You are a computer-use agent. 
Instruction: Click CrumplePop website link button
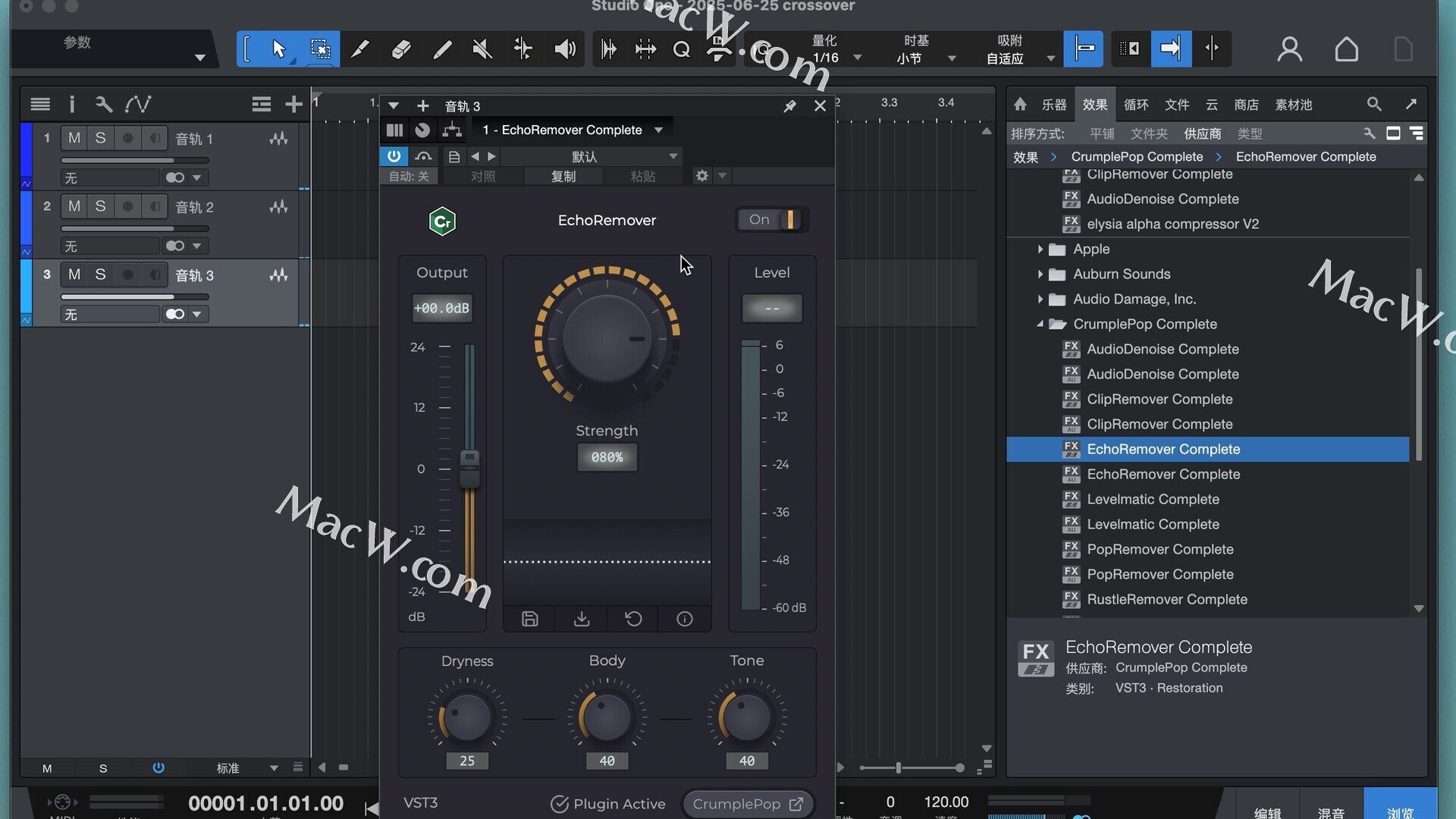point(748,804)
